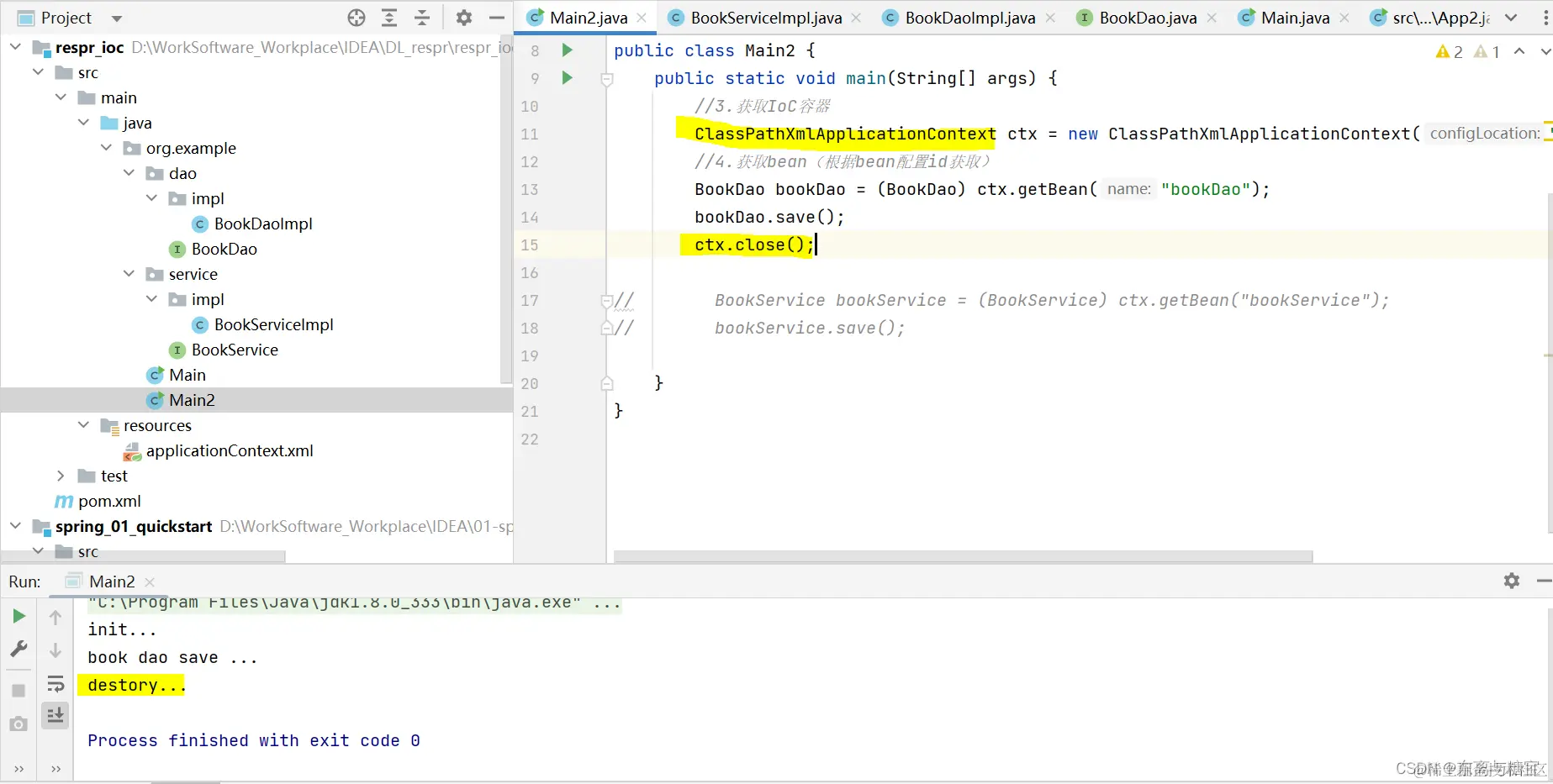The height and width of the screenshot is (784, 1553).
Task: Open applicationContext.xml in project tree
Action: (x=230, y=450)
